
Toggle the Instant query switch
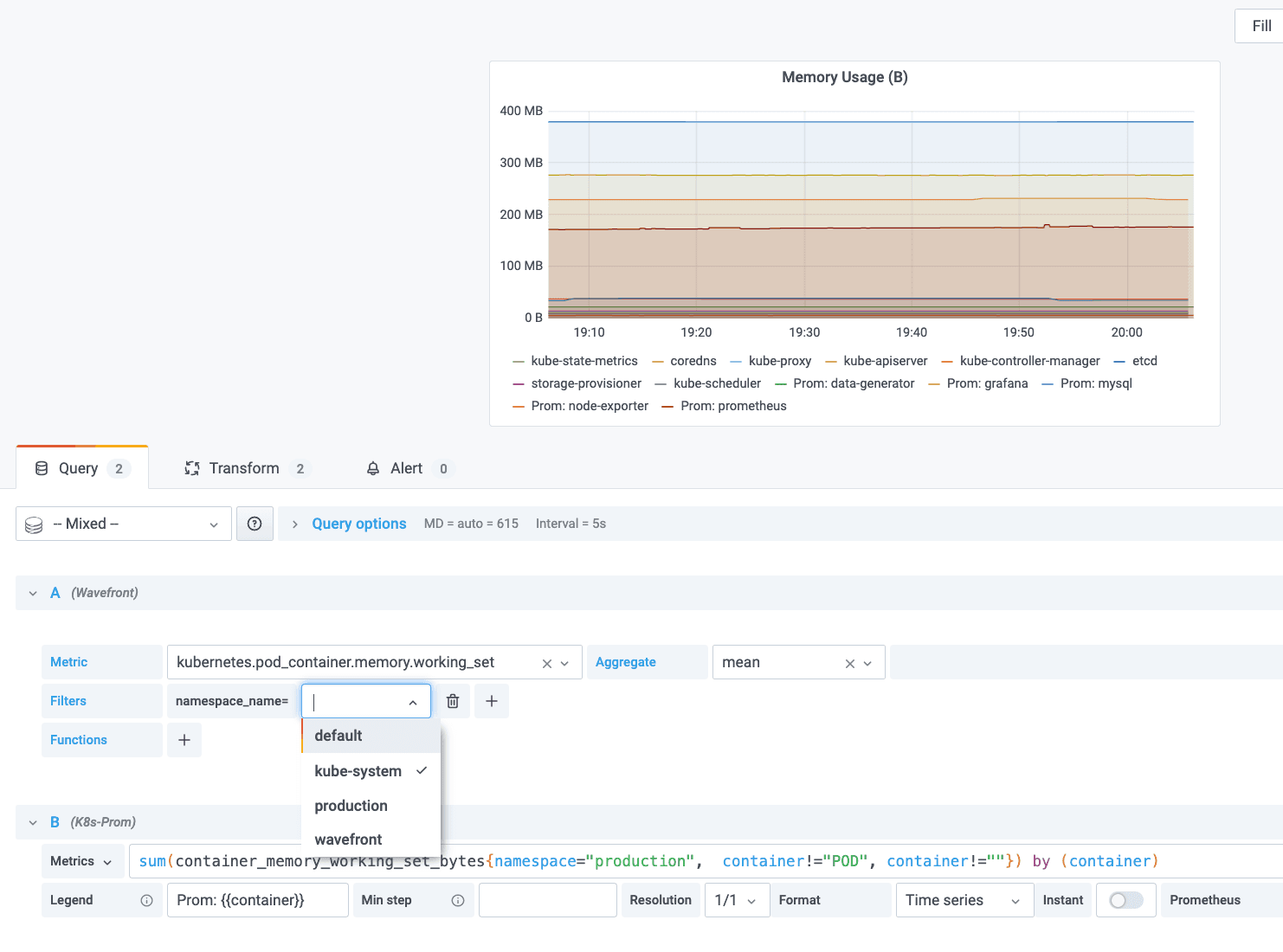(x=1125, y=900)
